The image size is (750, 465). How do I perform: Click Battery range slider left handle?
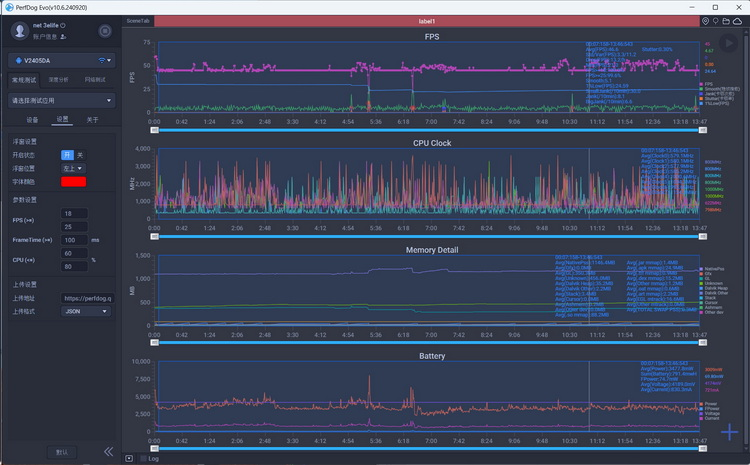click(154, 448)
